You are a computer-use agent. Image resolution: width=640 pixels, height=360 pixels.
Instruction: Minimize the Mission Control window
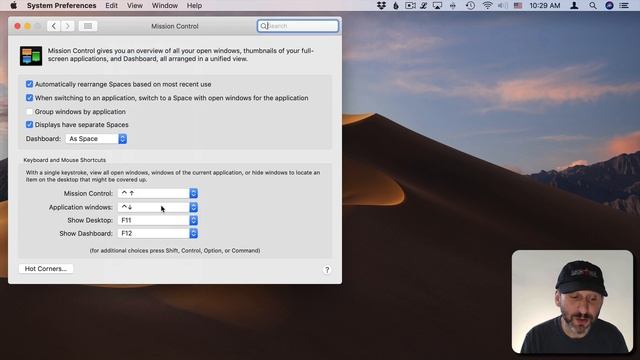(x=28, y=26)
